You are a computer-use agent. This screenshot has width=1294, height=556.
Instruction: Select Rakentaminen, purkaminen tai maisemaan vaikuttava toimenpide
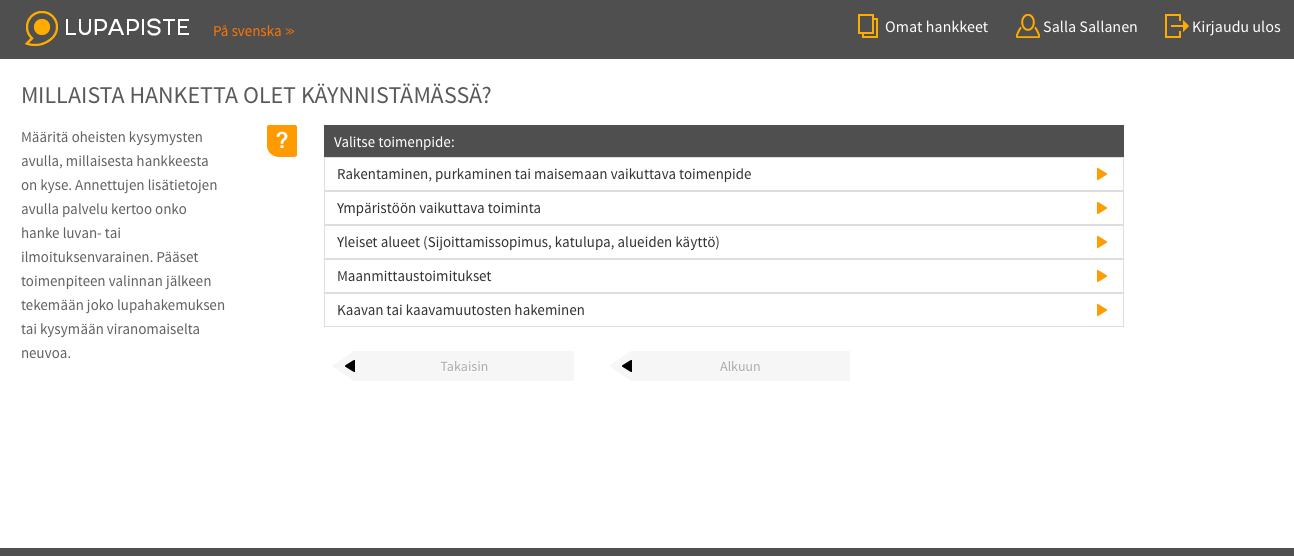tap(724, 174)
